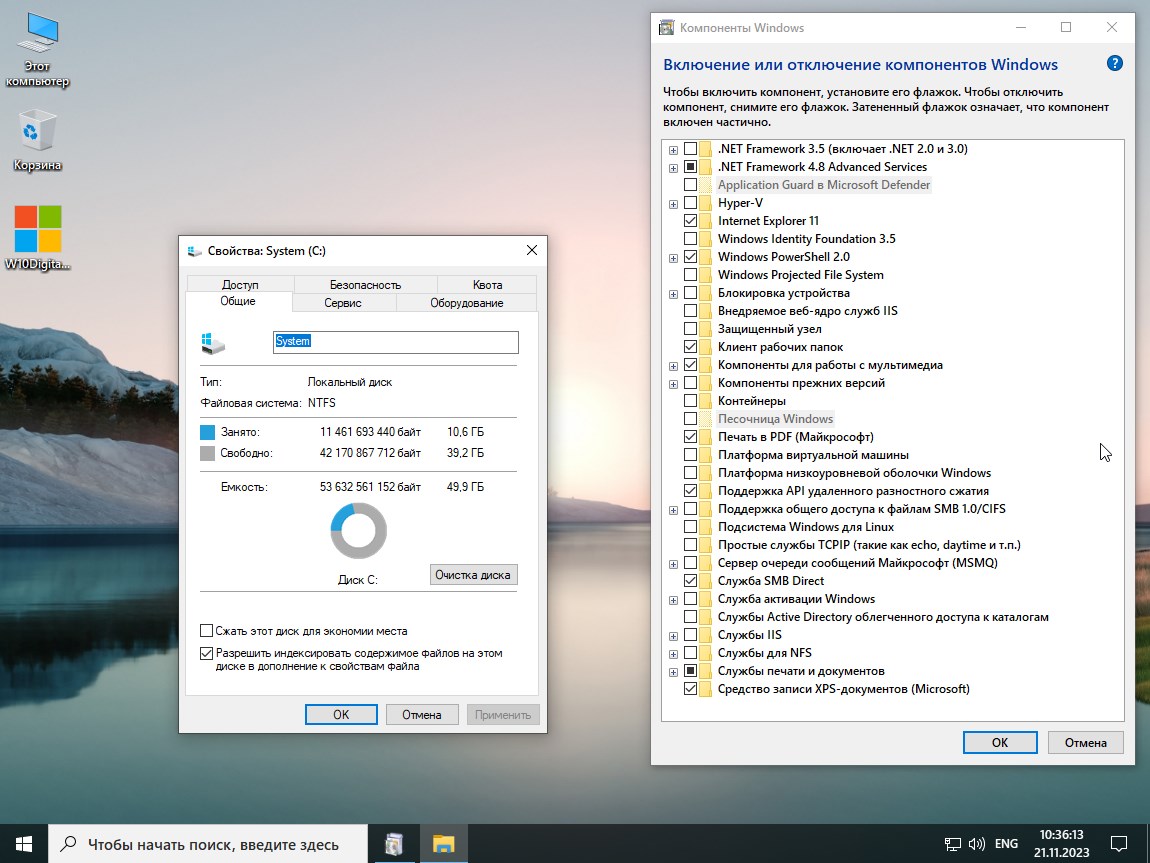Click the Свойства: System (C:) title icon

[x=194, y=251]
